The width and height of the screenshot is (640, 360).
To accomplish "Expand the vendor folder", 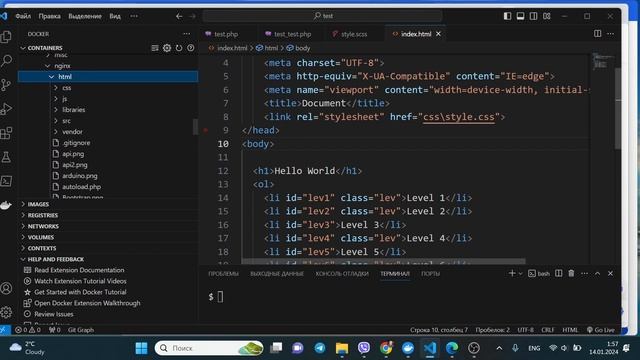I will click(x=56, y=132).
